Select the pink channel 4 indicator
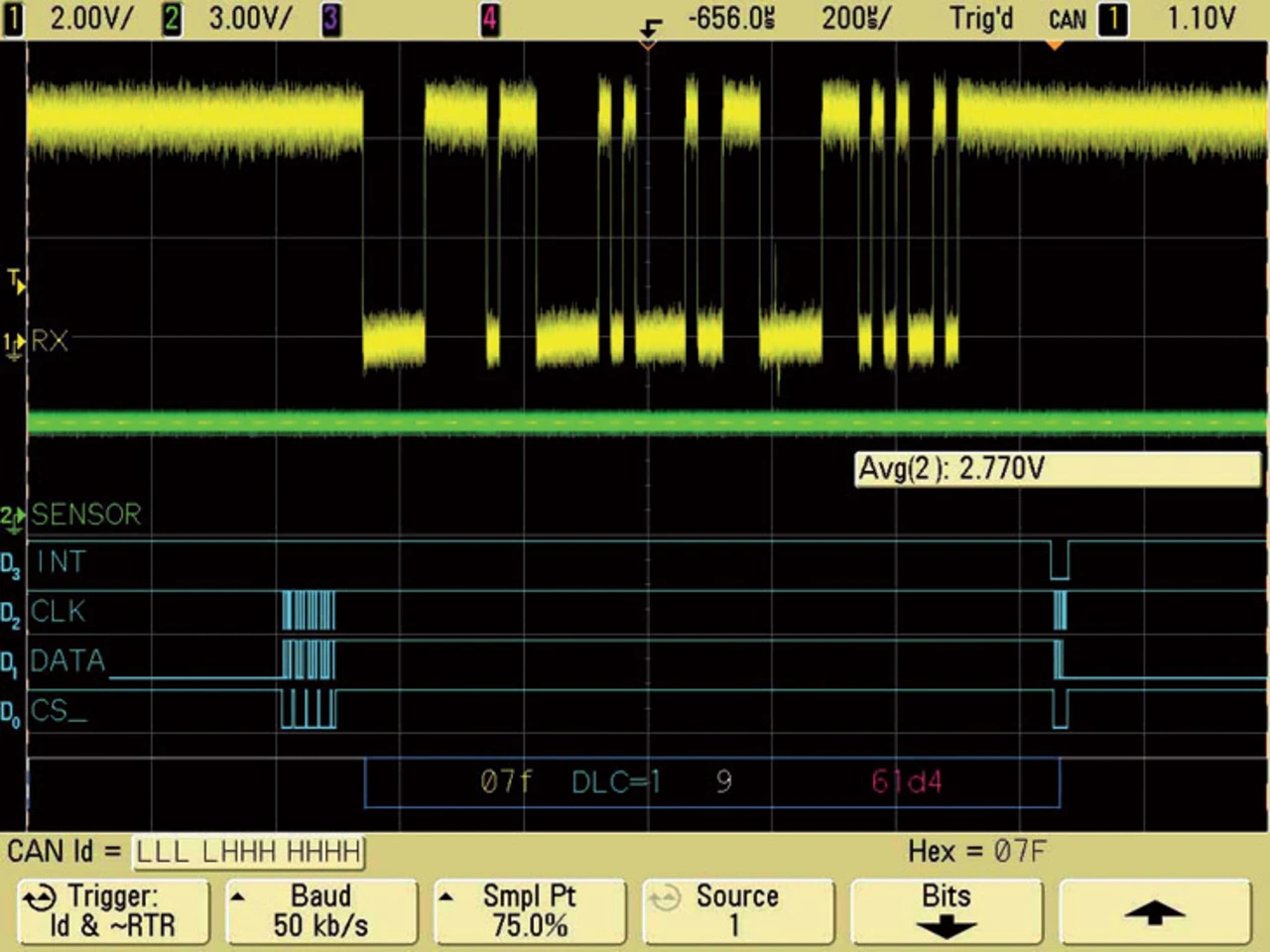 pos(489,19)
